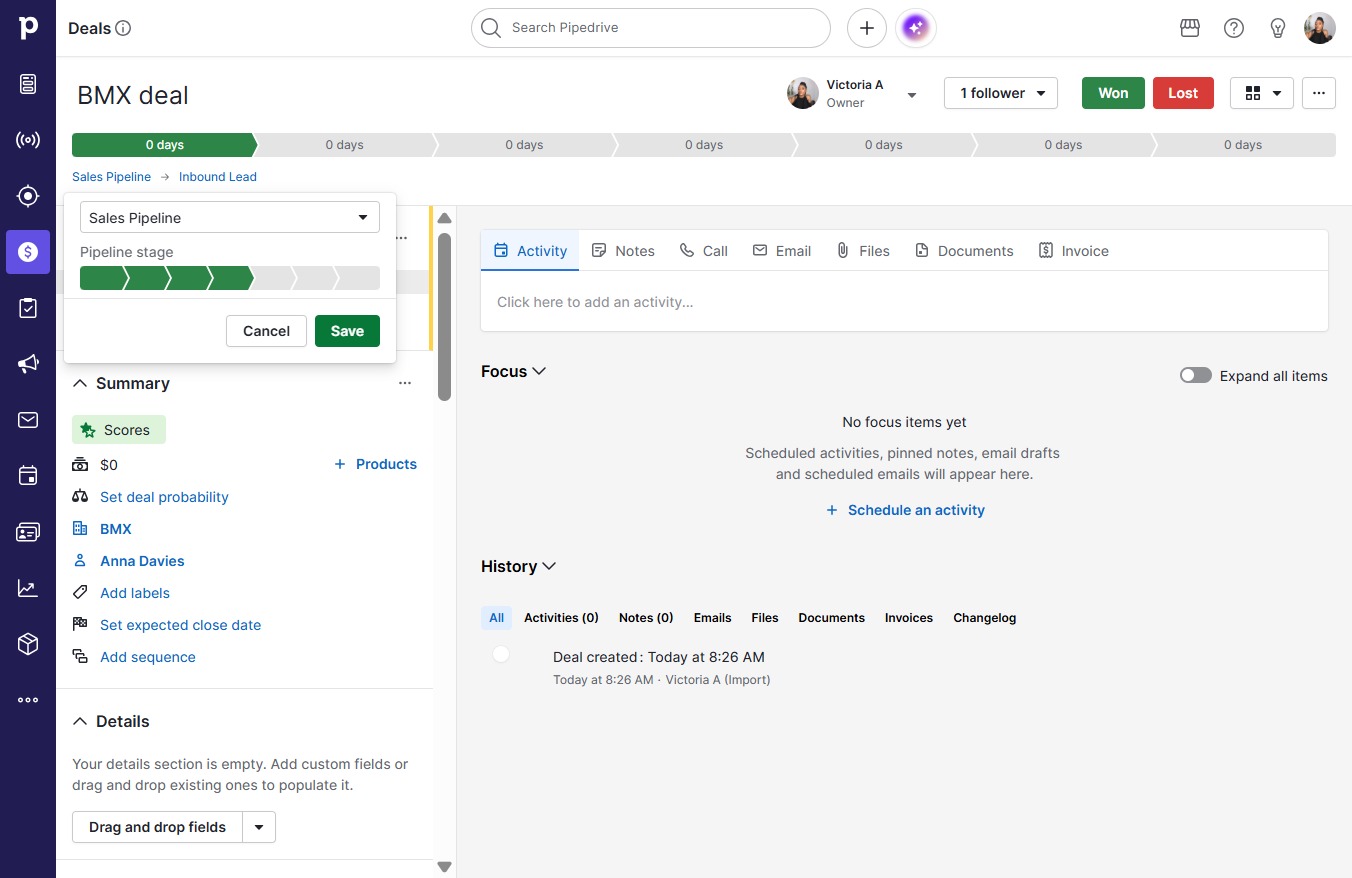
Task: Open the Help question mark icon
Action: (x=1234, y=28)
